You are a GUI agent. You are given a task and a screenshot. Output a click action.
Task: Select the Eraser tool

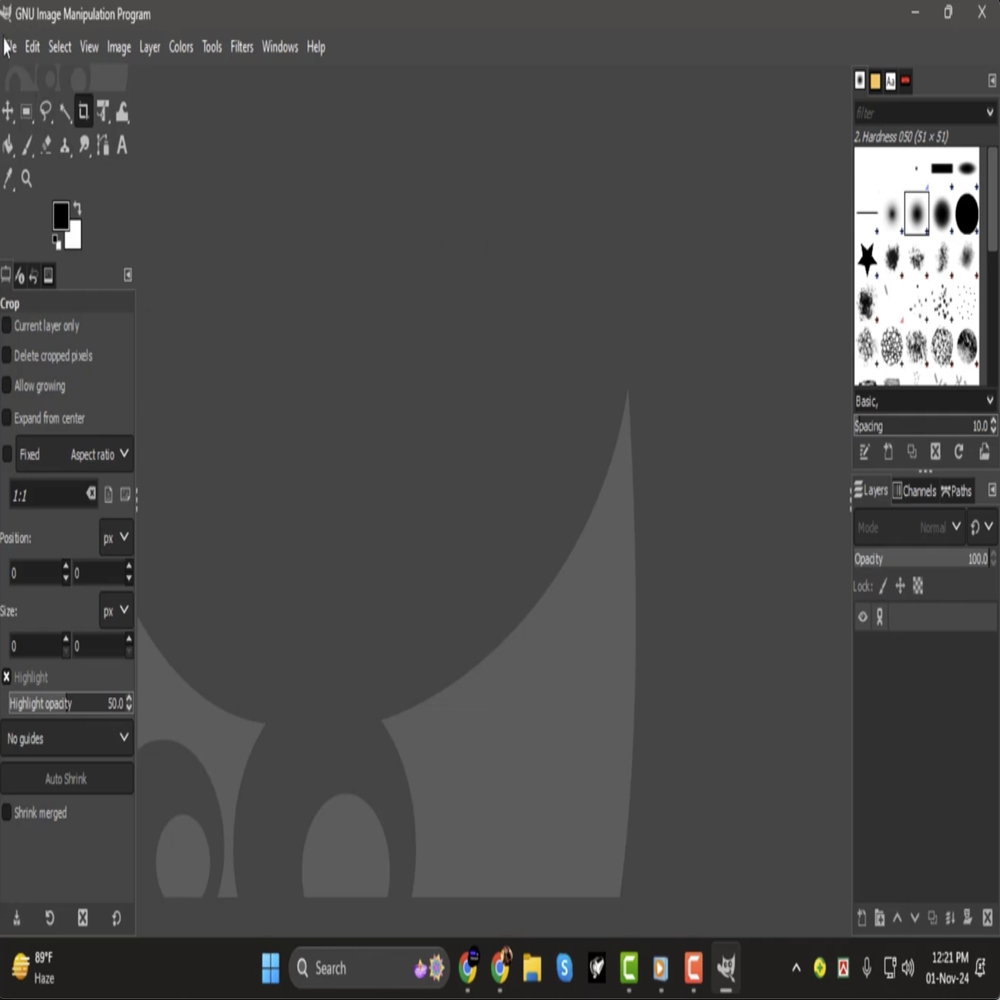(46, 146)
